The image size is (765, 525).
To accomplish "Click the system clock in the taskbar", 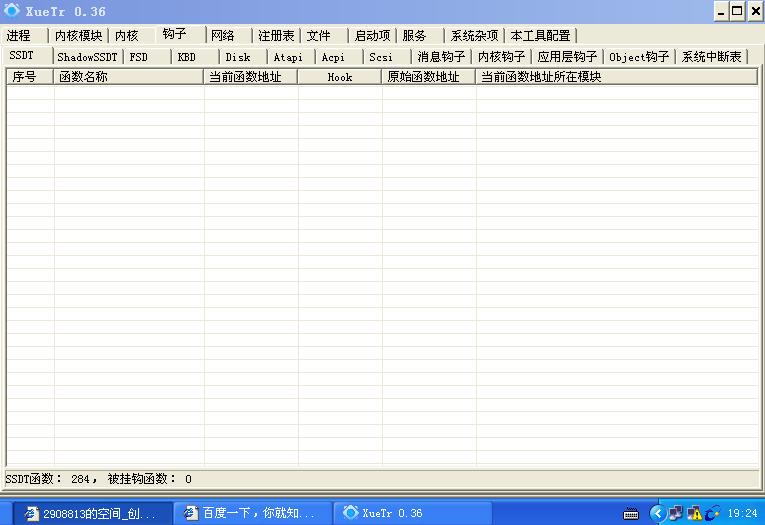I will click(x=742, y=514).
